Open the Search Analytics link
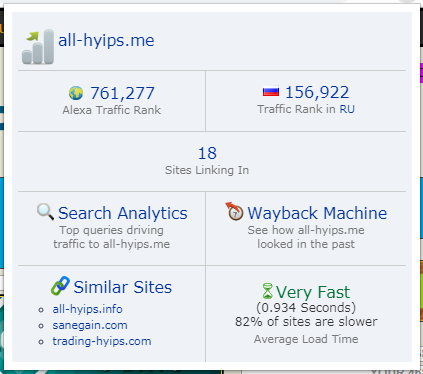The width and height of the screenshot is (423, 374). (123, 213)
